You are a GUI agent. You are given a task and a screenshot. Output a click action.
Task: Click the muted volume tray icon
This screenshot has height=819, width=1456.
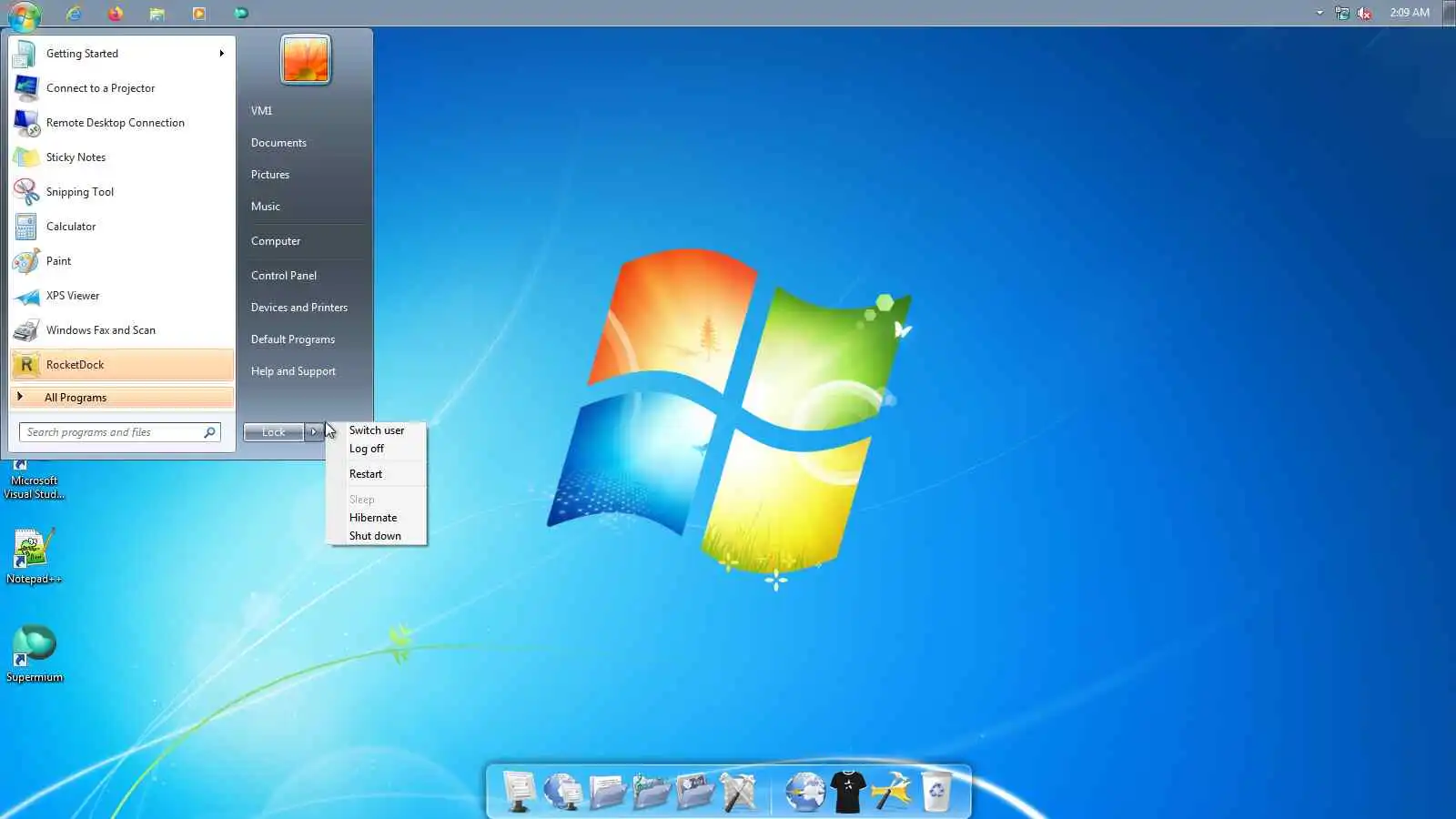pos(1364,13)
